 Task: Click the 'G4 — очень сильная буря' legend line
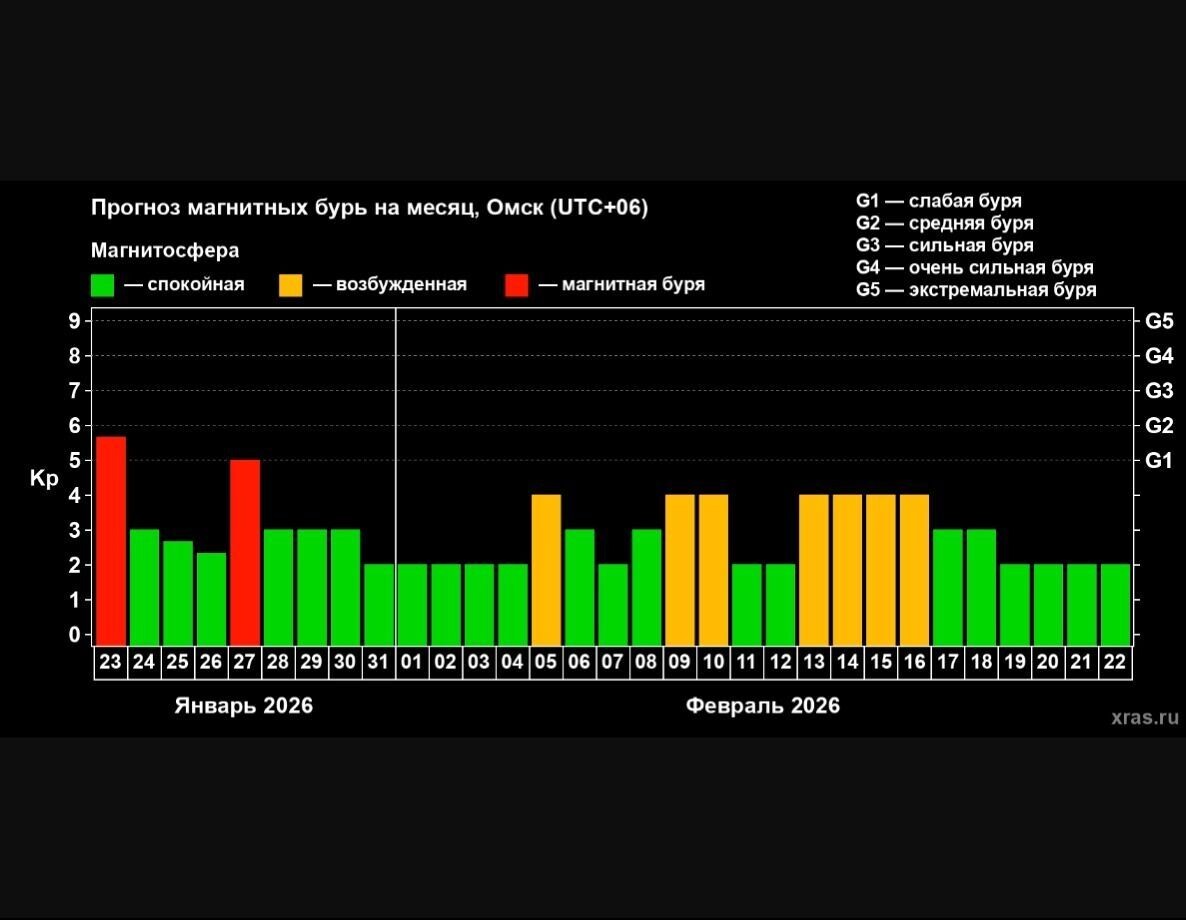(975, 267)
